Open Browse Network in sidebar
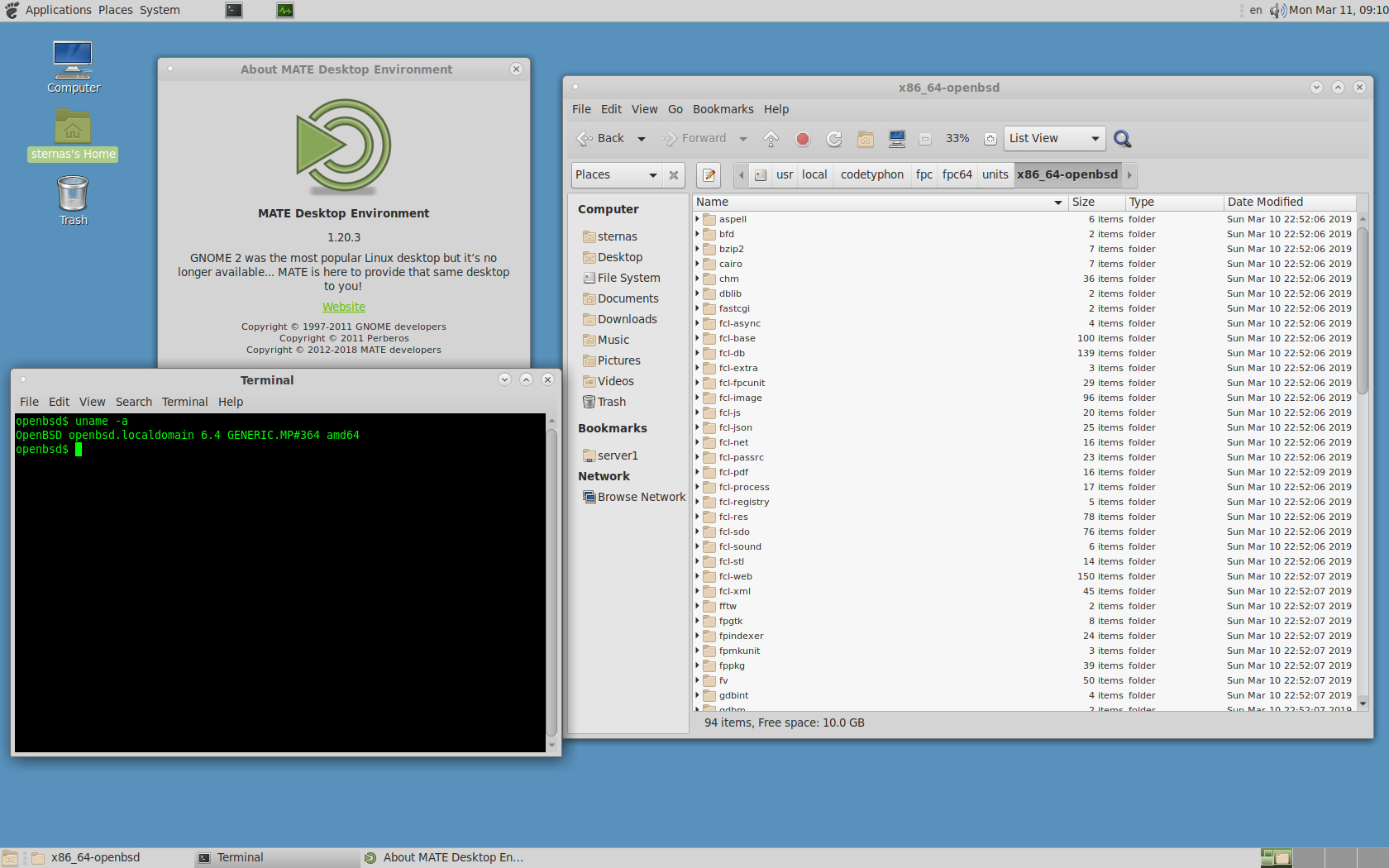Viewport: 1389px width, 868px height. pyautogui.click(x=634, y=497)
